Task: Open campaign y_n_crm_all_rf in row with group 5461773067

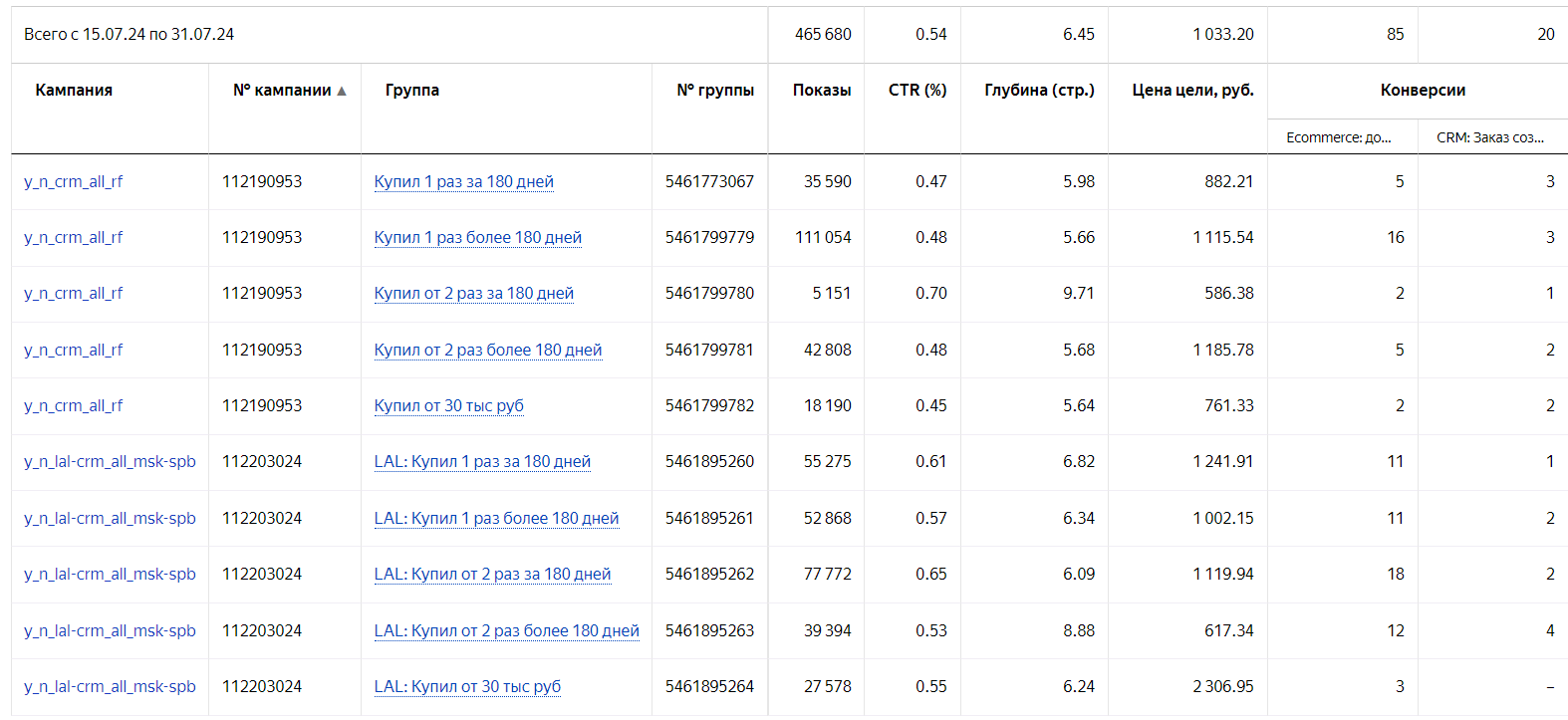Action: click(74, 181)
